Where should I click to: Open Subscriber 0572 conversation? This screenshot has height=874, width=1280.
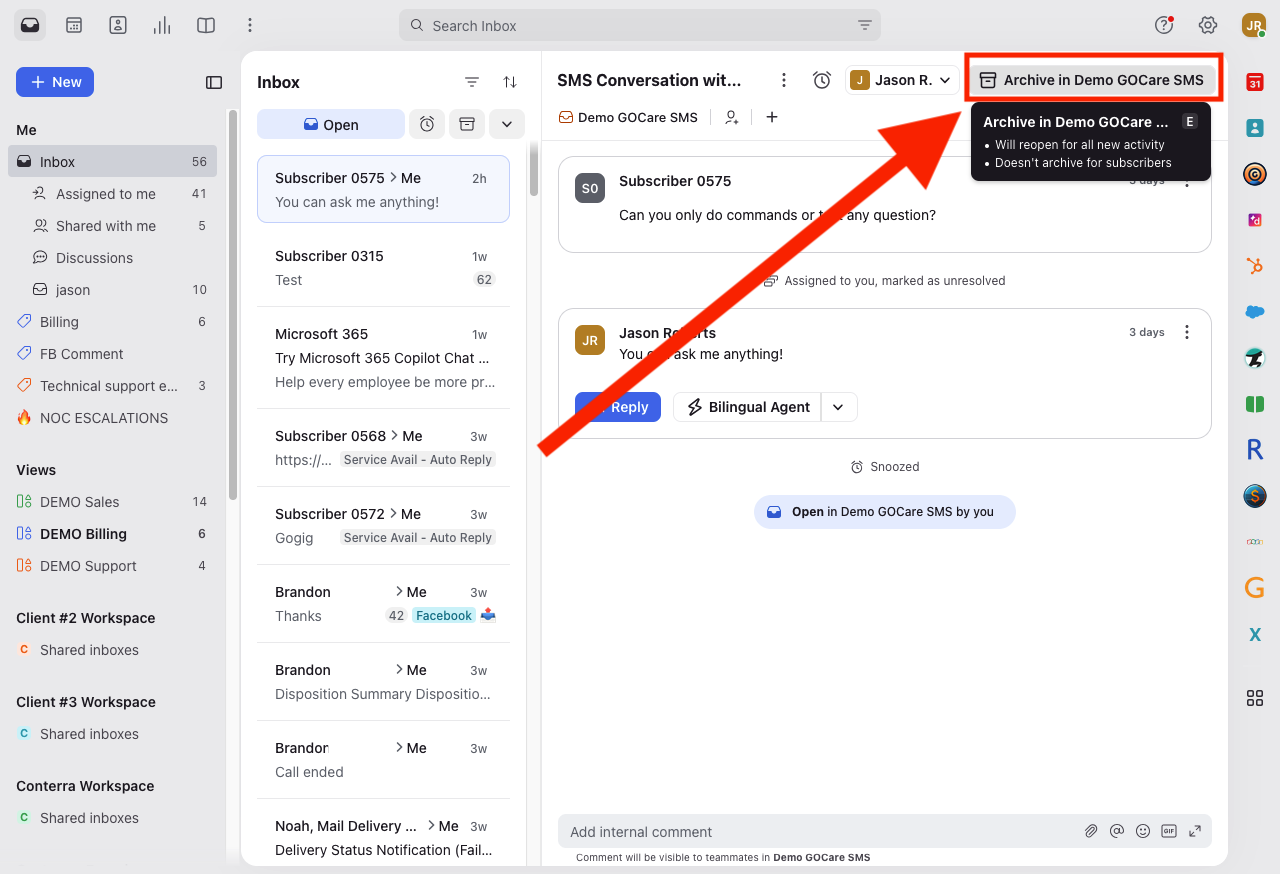pyautogui.click(x=384, y=526)
